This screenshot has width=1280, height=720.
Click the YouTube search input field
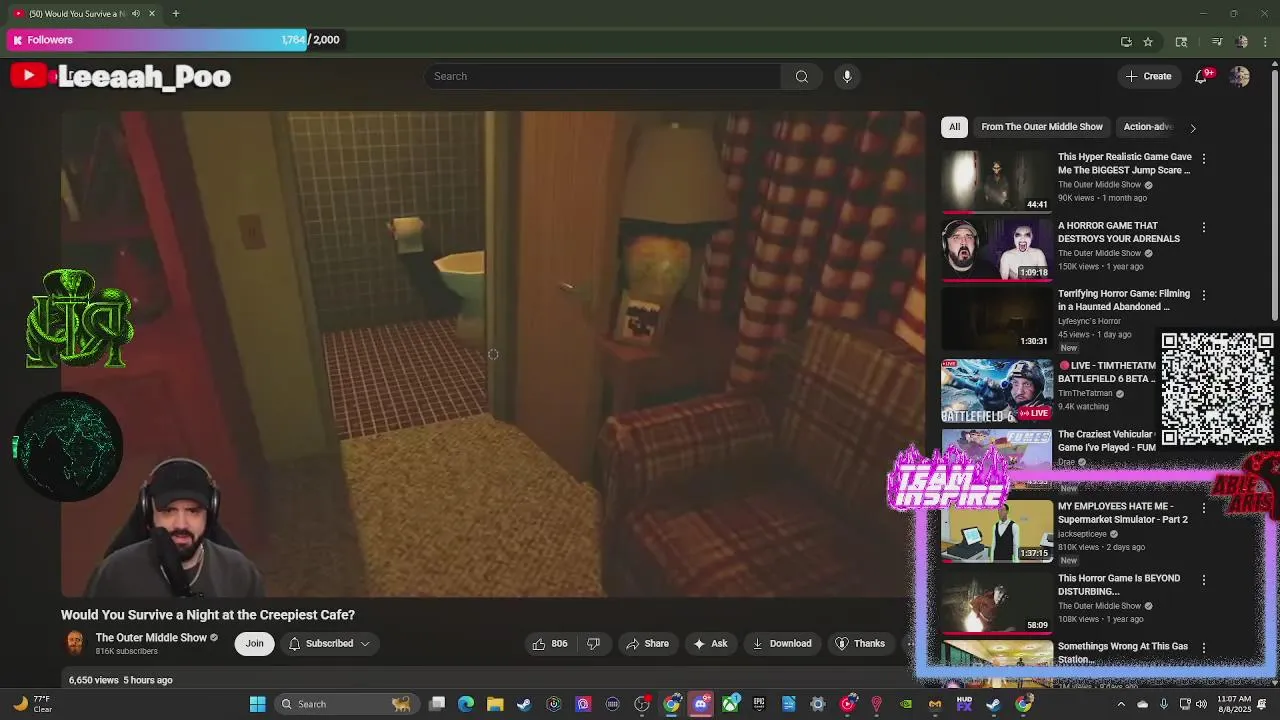tap(603, 76)
